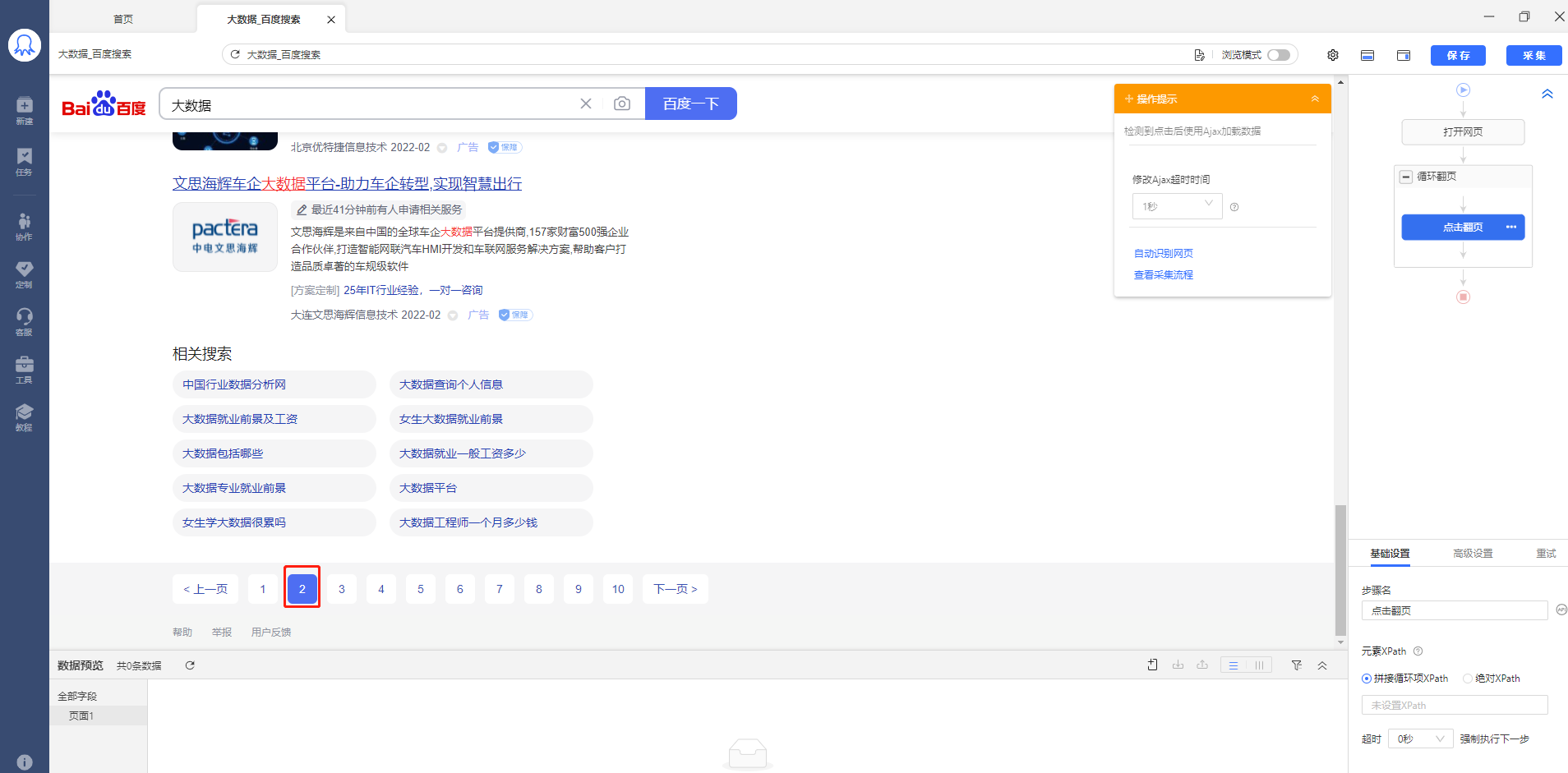Open settings gear in top toolbar

point(1333,55)
